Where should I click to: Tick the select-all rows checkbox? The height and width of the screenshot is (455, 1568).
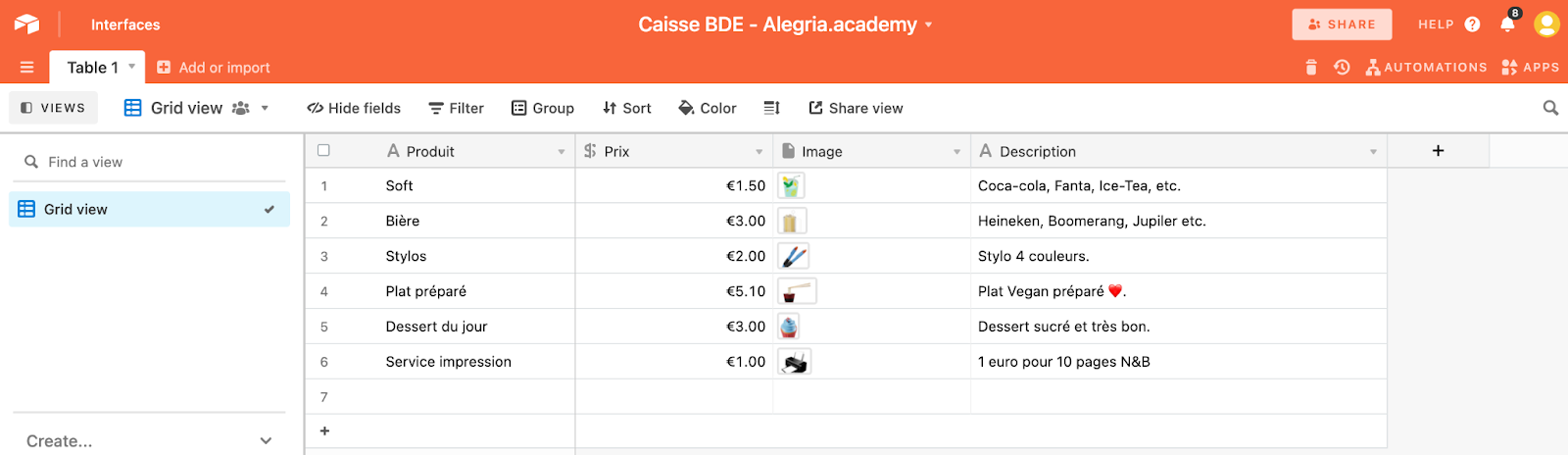coord(323,151)
